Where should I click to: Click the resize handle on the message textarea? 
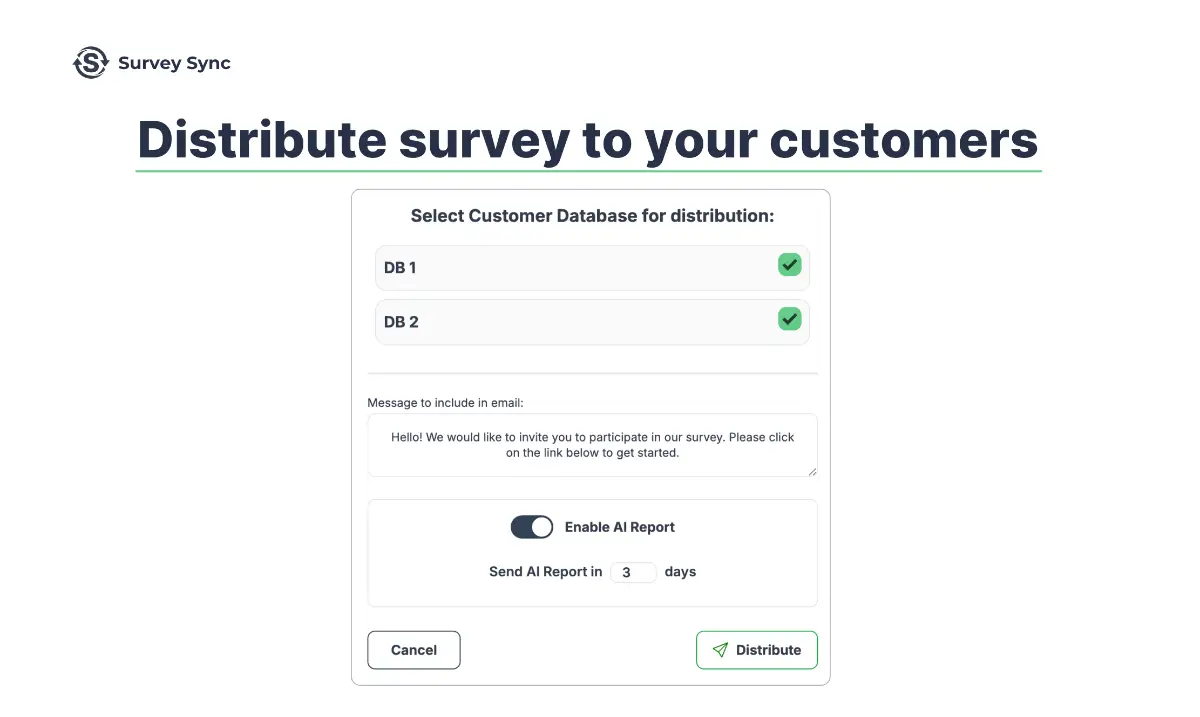click(812, 471)
